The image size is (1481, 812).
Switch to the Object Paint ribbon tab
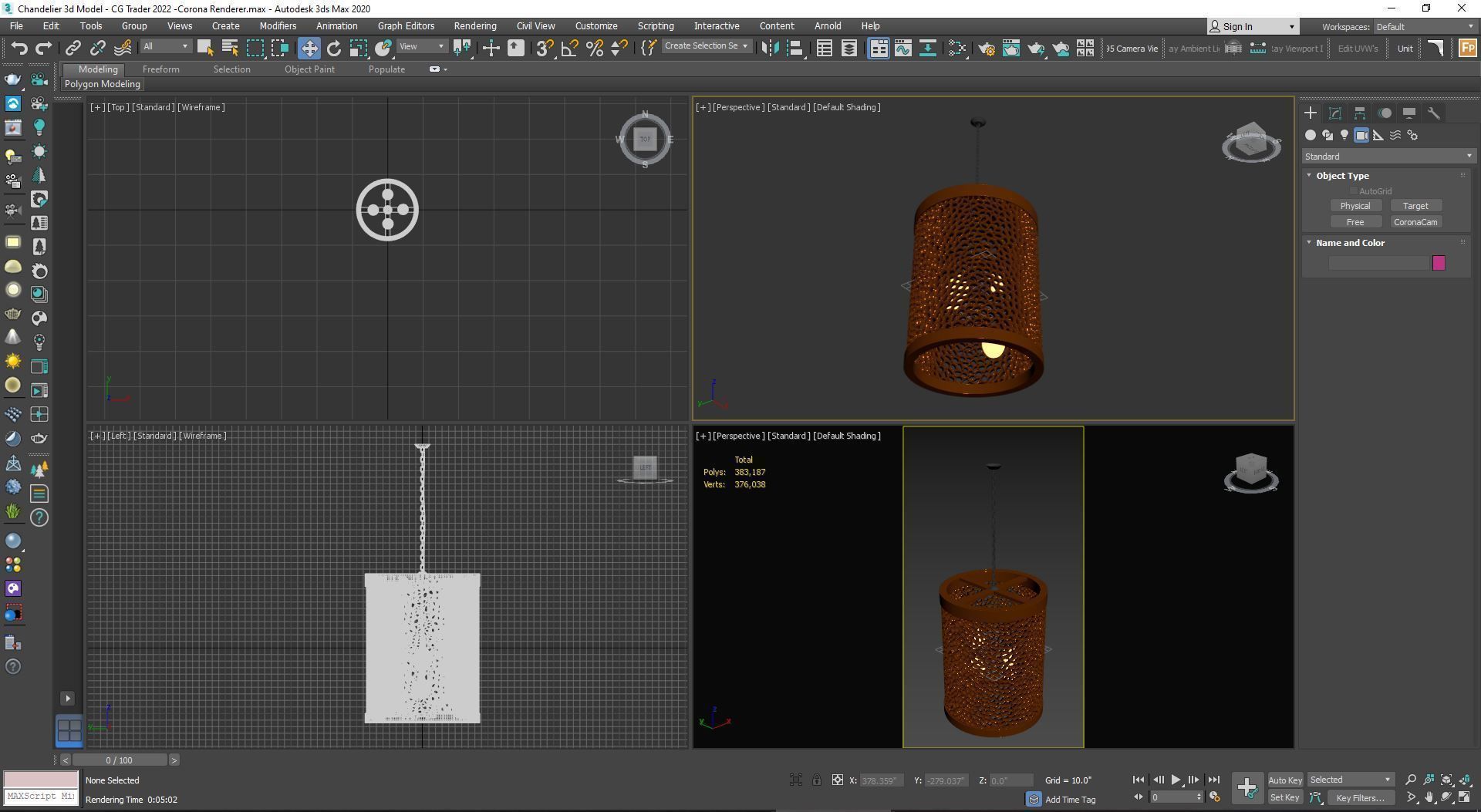[309, 69]
